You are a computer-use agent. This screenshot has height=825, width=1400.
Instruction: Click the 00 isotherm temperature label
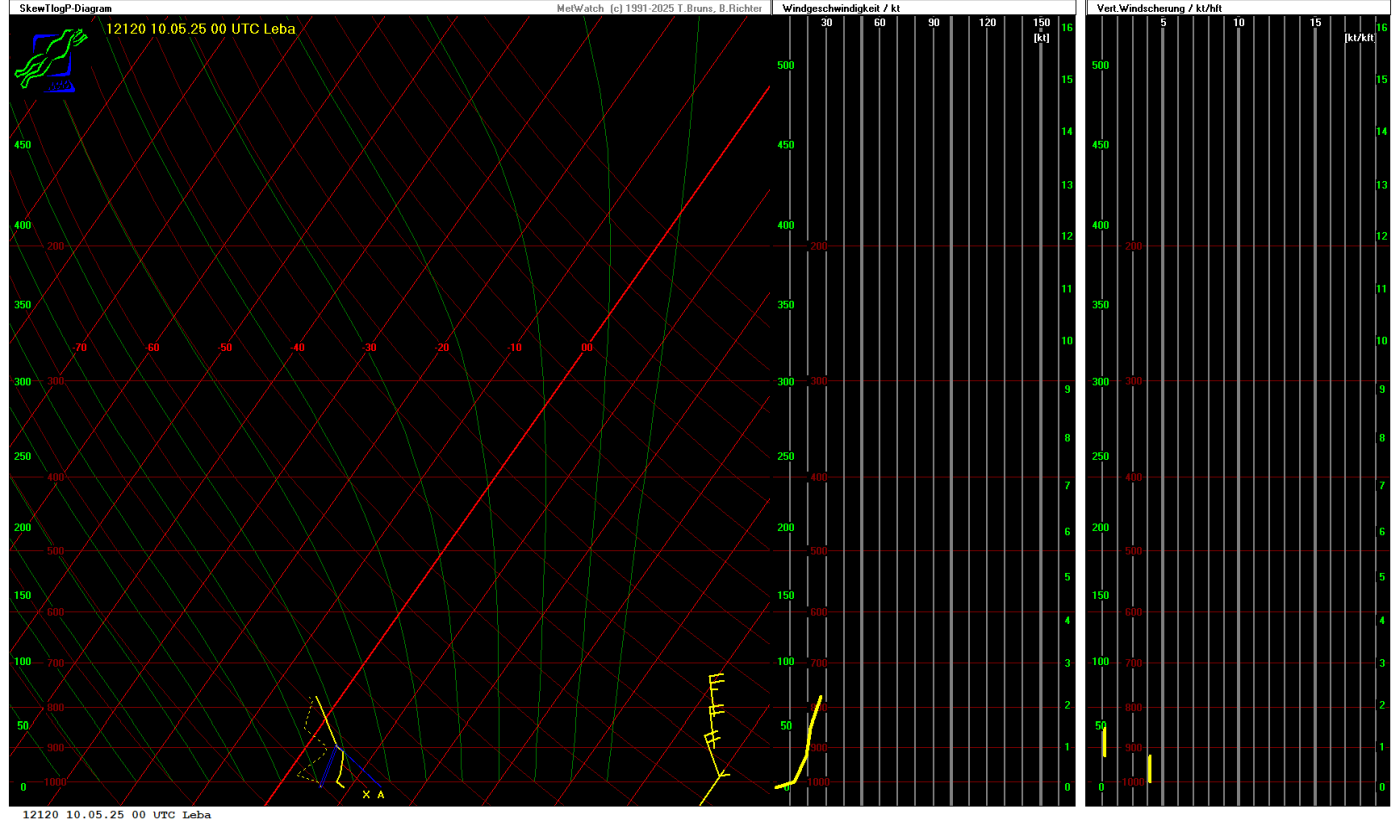click(x=587, y=348)
